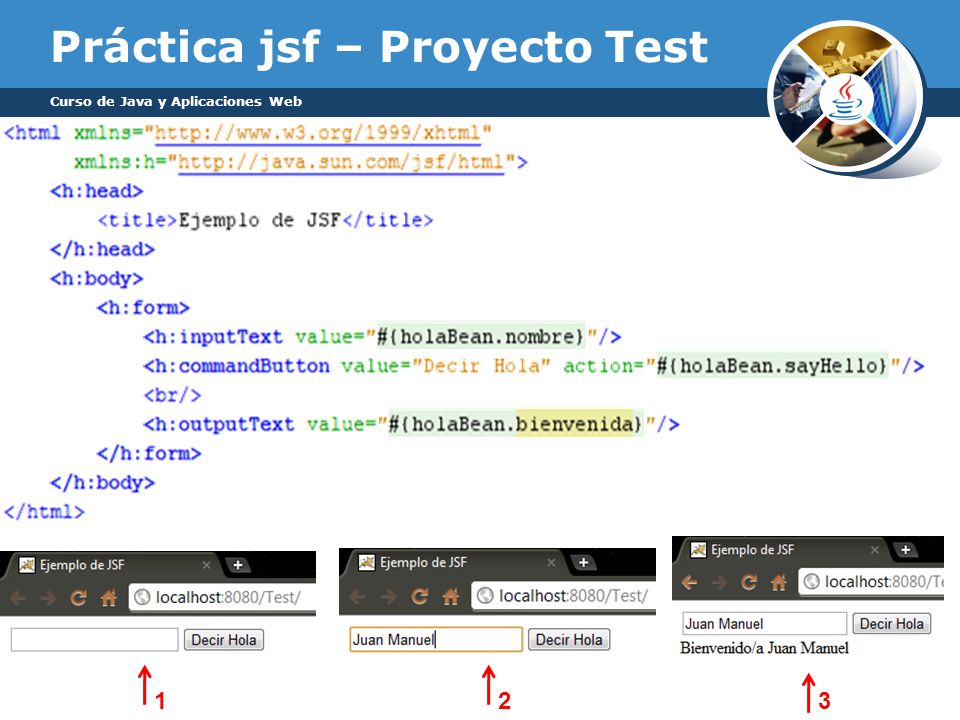Click globe site icon in first browser address bar
Viewport: 960px width, 720px height.
[142, 597]
